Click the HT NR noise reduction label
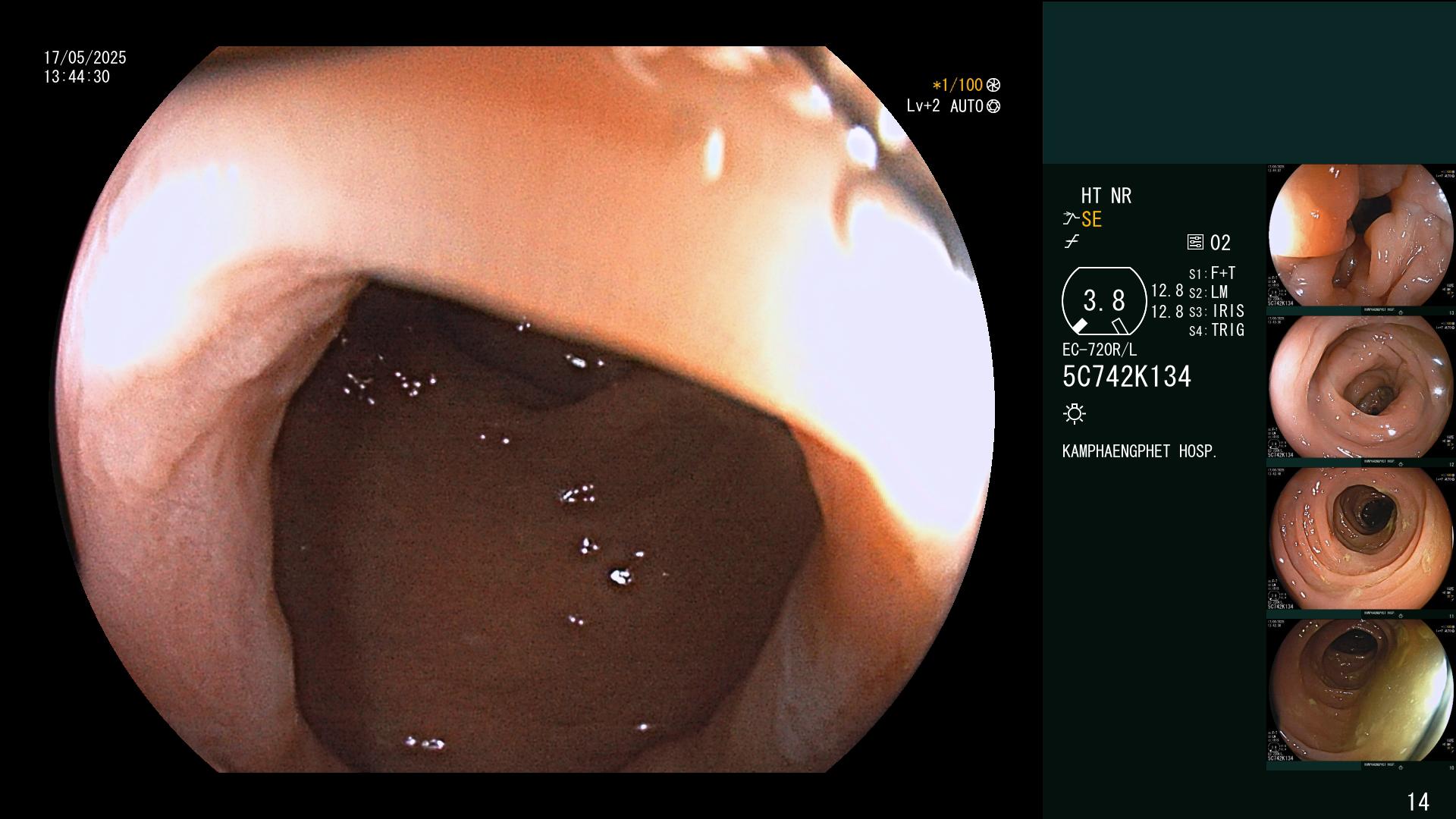 coord(1106,196)
